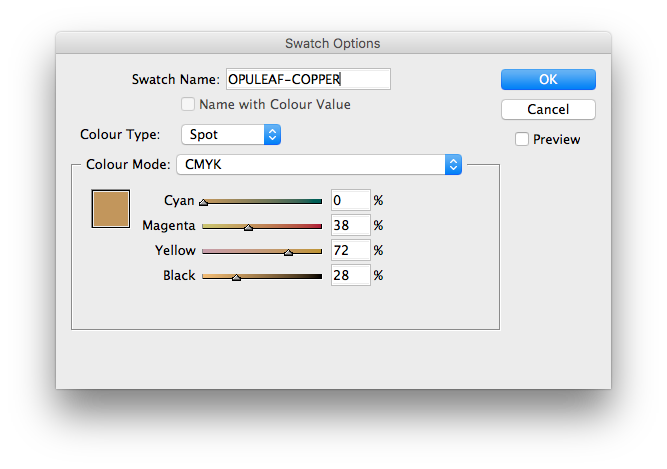Click the Black slider thumb
Image resolution: width=667 pixels, height=469 pixels.
coord(236,277)
